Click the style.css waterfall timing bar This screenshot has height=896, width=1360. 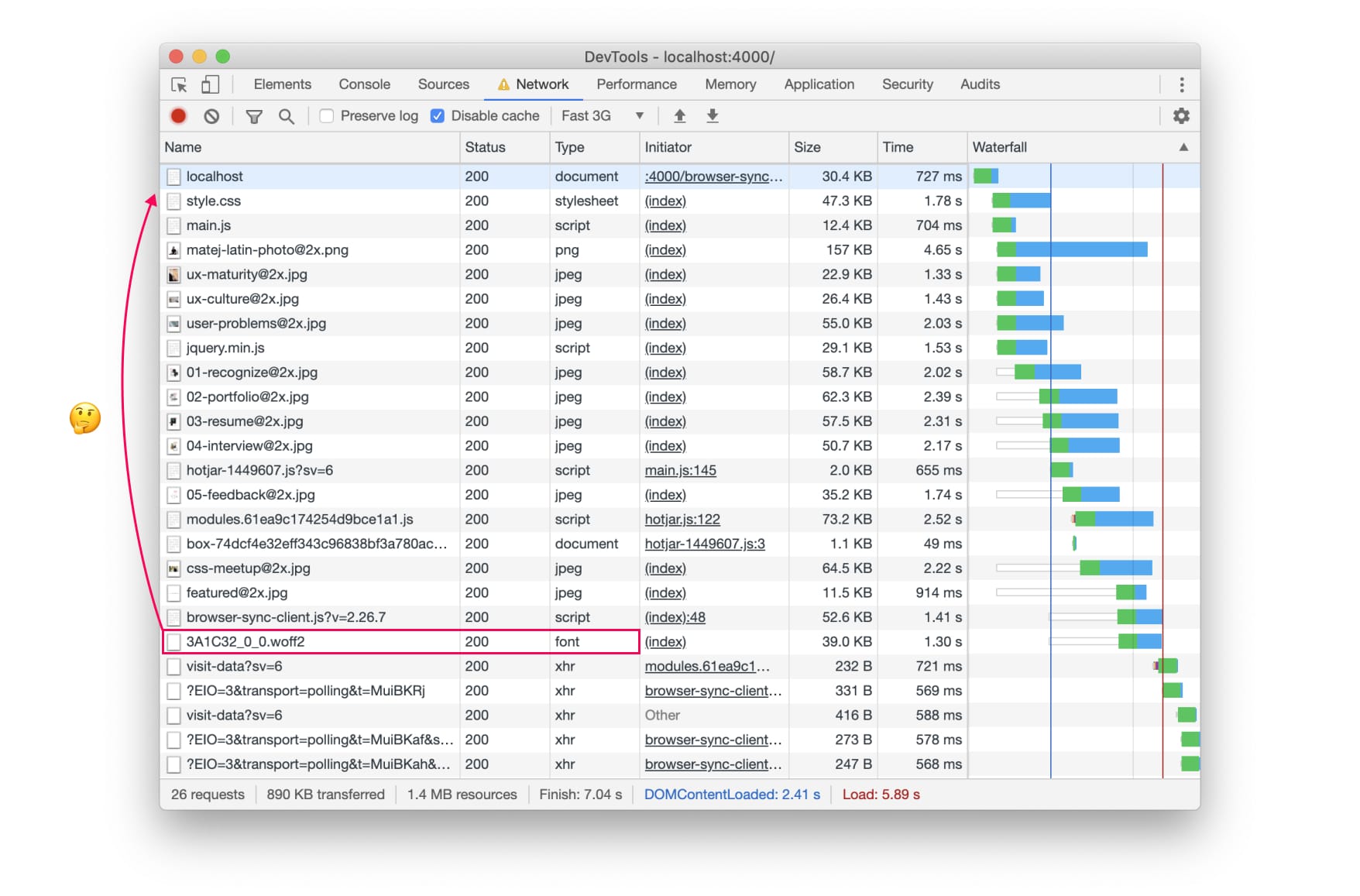coord(1022,201)
